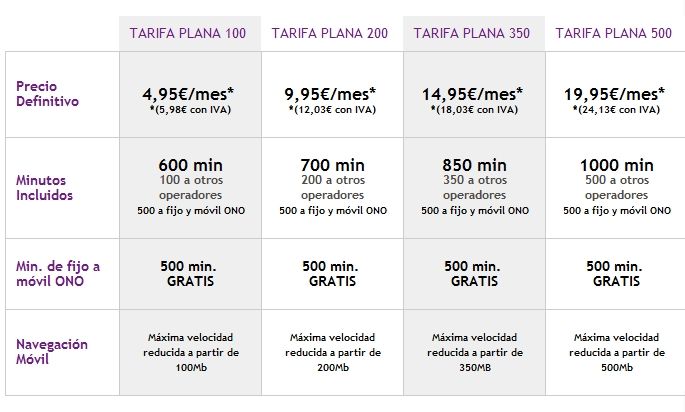Viewport: 685px width, 412px height.
Task: Click the Navegación Móvil row label
Action: pos(50,351)
